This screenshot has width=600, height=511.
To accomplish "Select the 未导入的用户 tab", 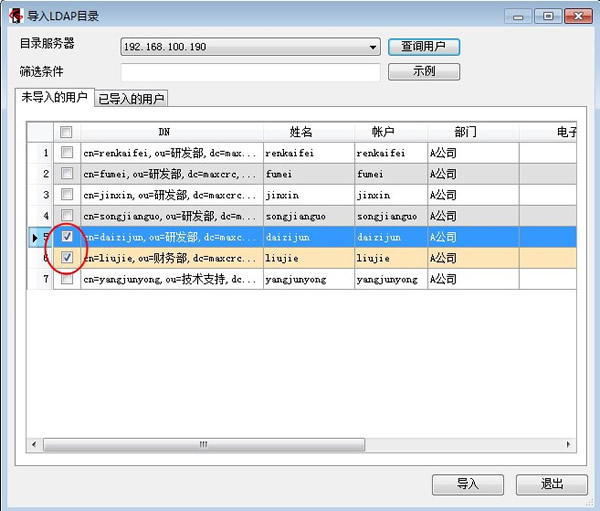I will (x=54, y=97).
